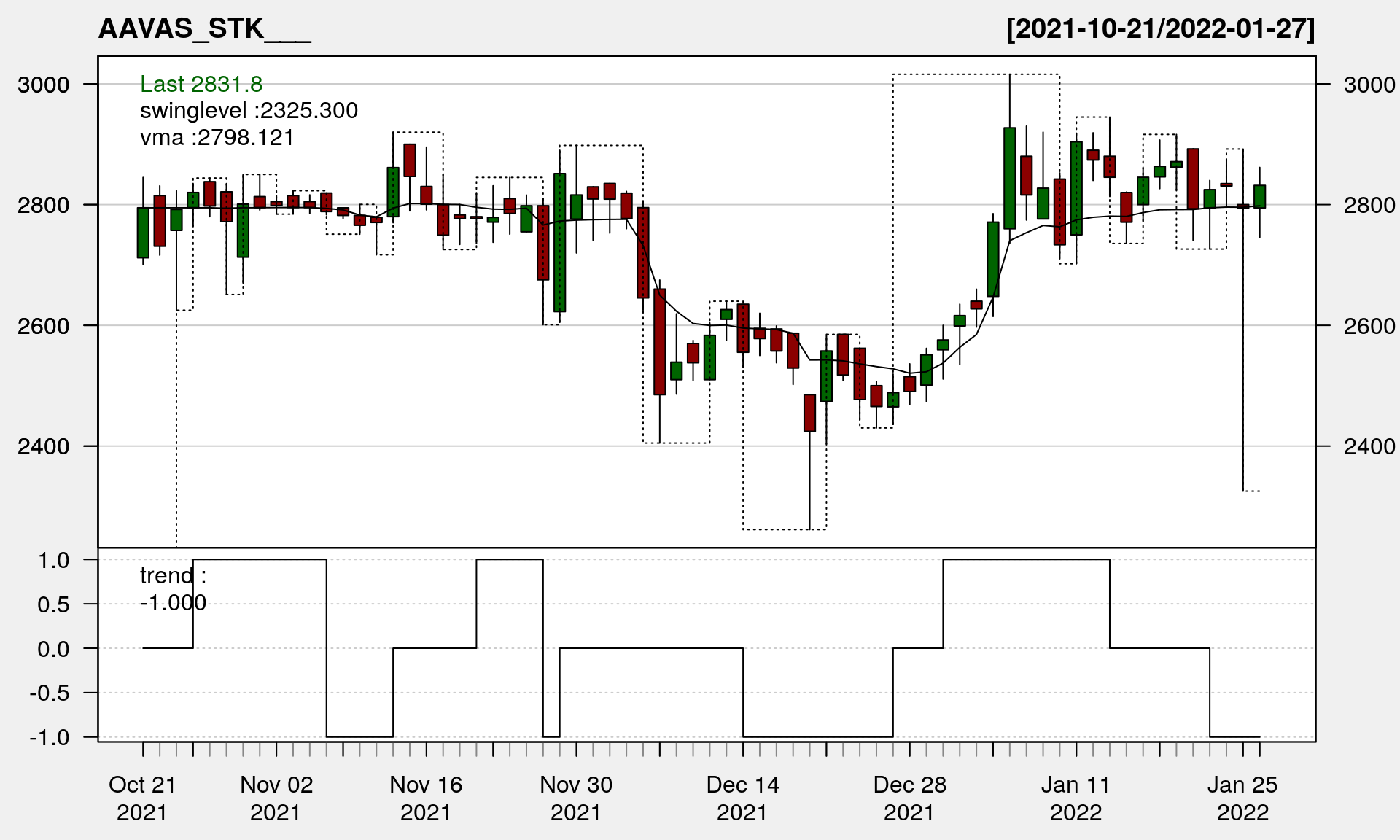Screen dimensions: 1400x840
Task: Click the 3000 label on left price axis
Action: (x=43, y=85)
